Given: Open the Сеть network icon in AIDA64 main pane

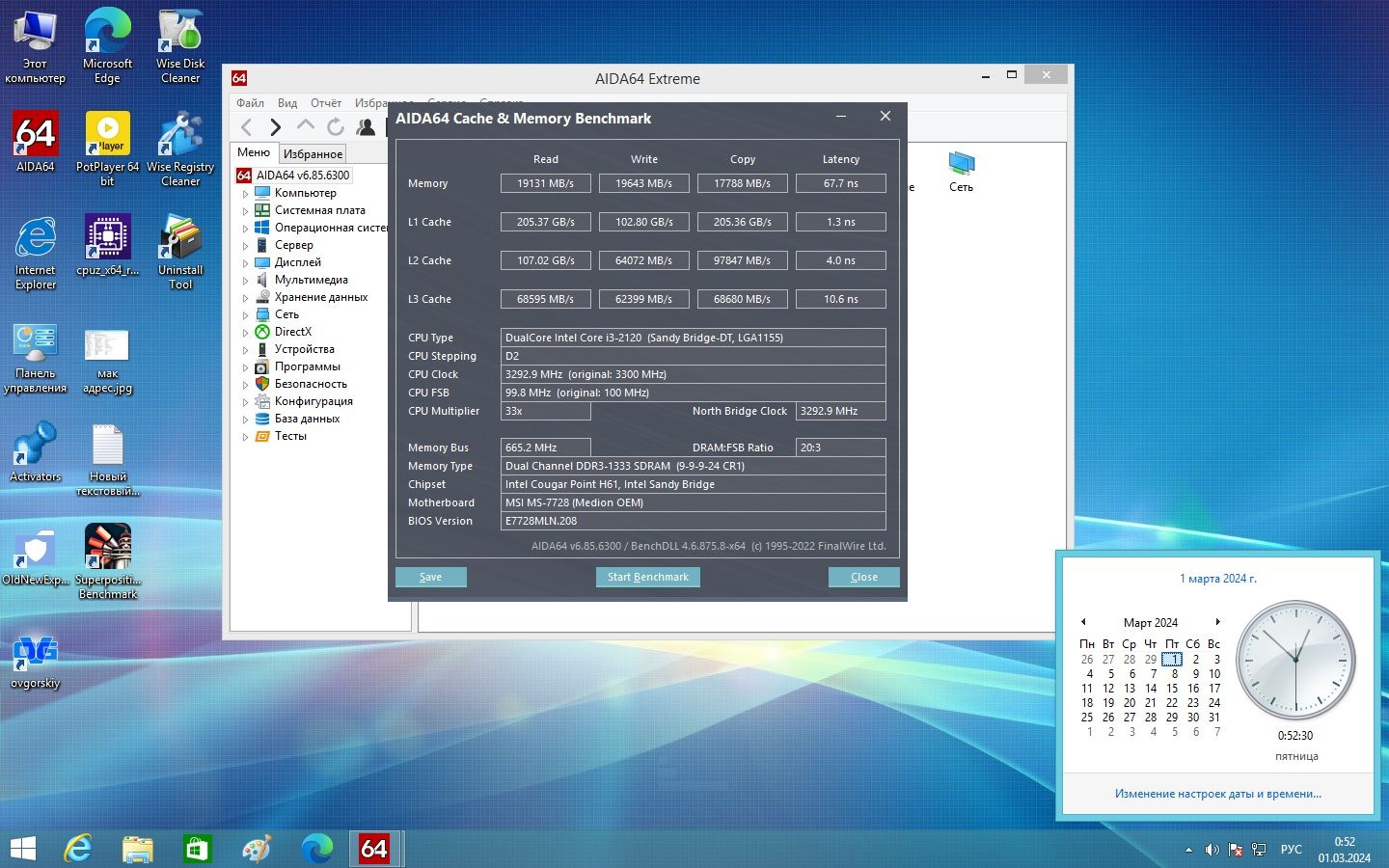Looking at the screenshot, I should pos(961,172).
